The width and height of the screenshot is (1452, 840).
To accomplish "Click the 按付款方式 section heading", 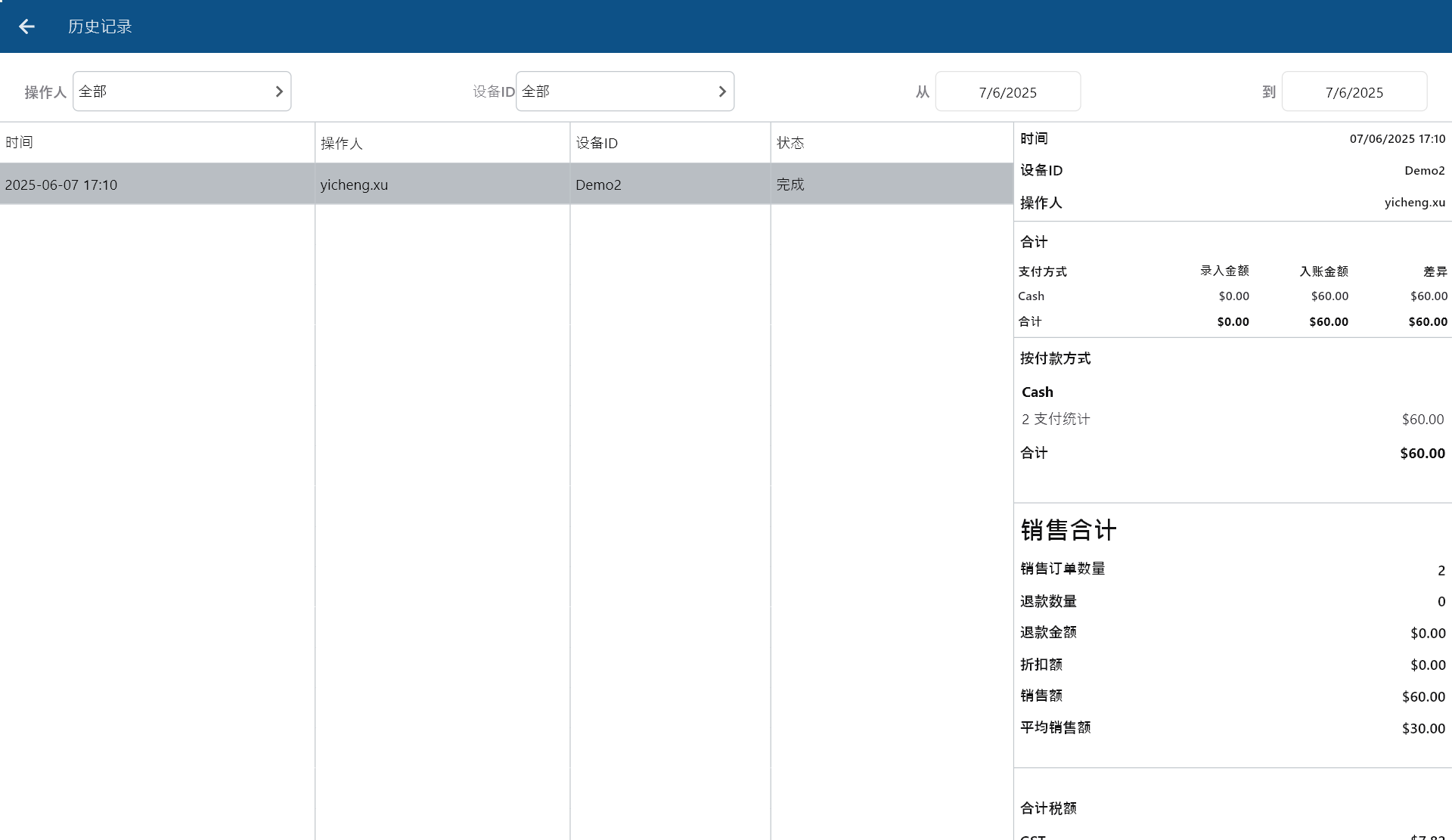I will tap(1055, 358).
